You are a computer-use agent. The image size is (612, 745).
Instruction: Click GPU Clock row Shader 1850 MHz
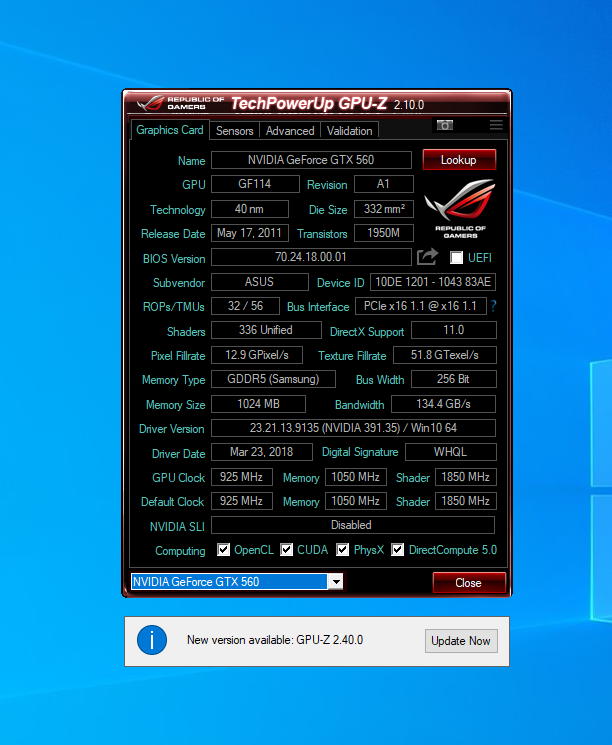[466, 477]
